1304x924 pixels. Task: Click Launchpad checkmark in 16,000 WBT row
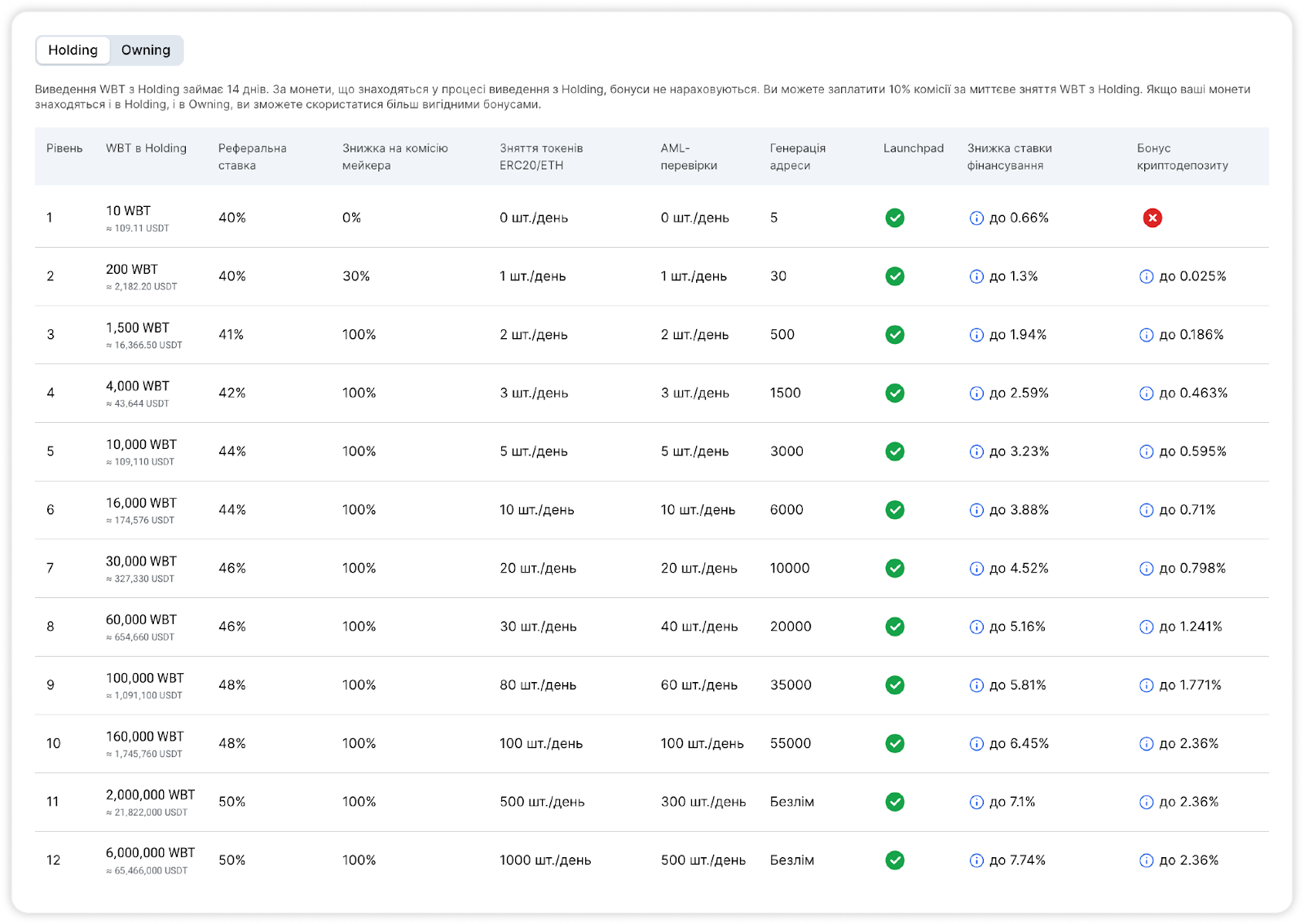895,510
